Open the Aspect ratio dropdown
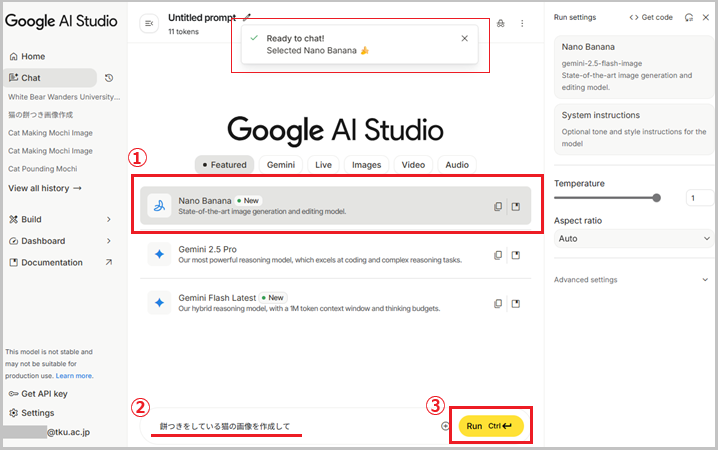This screenshot has height=450, width=718. coord(632,239)
